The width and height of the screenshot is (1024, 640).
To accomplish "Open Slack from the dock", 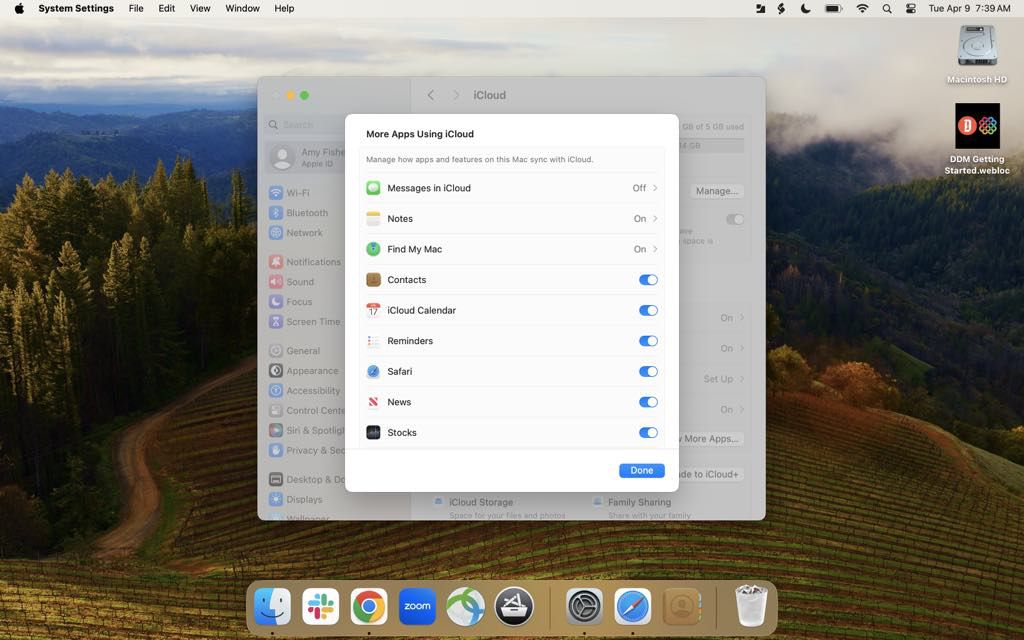I will point(321,606).
